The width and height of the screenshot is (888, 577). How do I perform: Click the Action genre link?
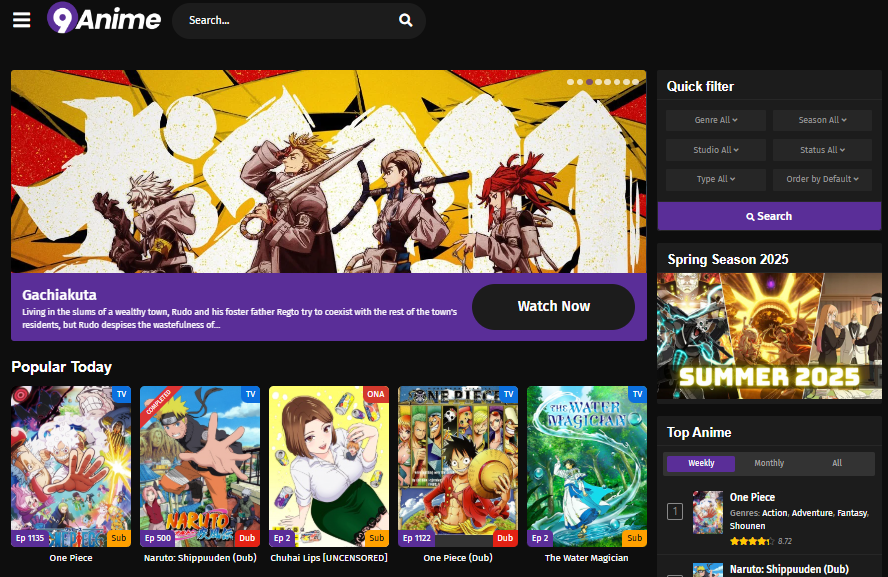(x=774, y=513)
